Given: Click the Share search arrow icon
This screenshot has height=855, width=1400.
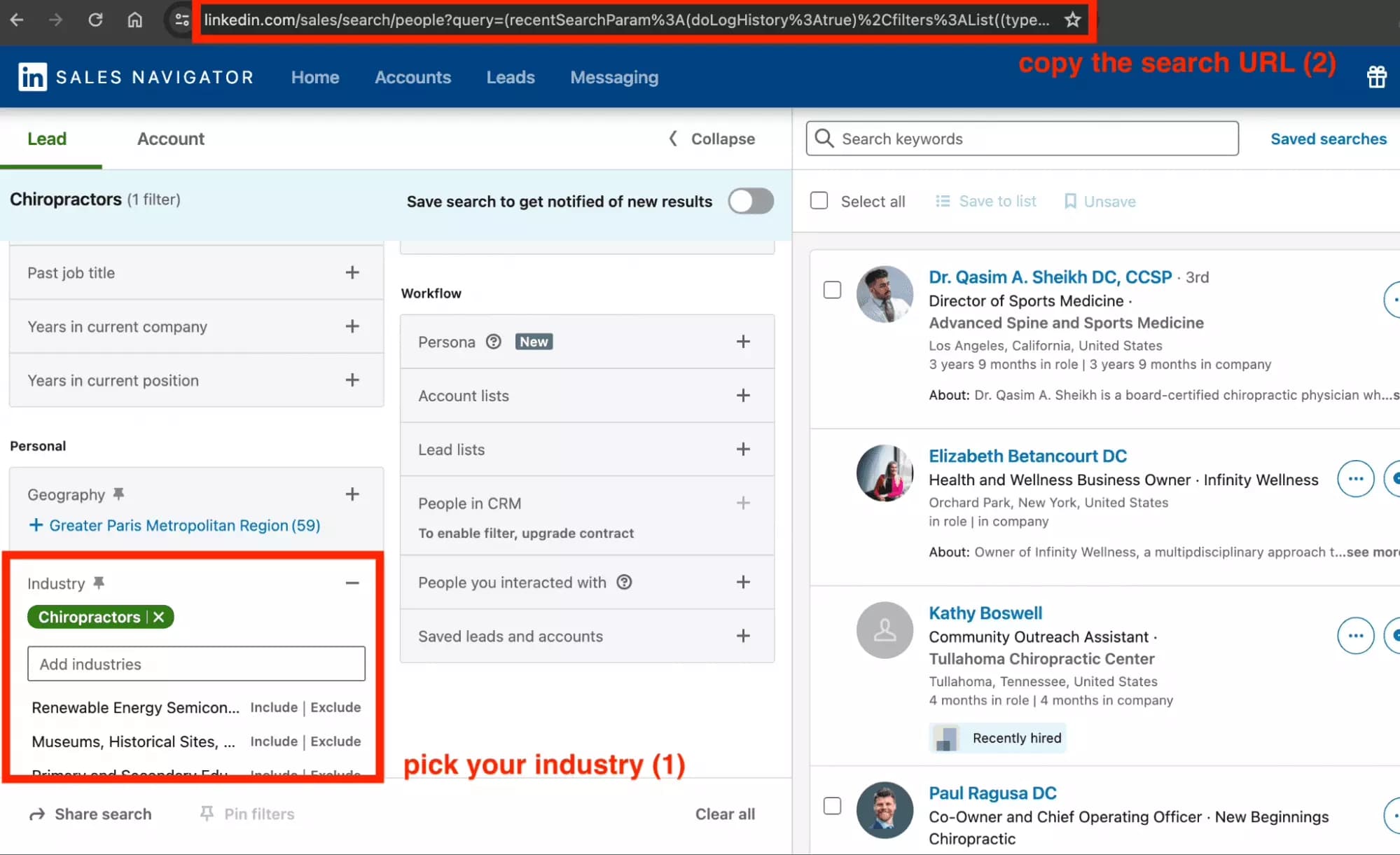Looking at the screenshot, I should click(x=35, y=814).
